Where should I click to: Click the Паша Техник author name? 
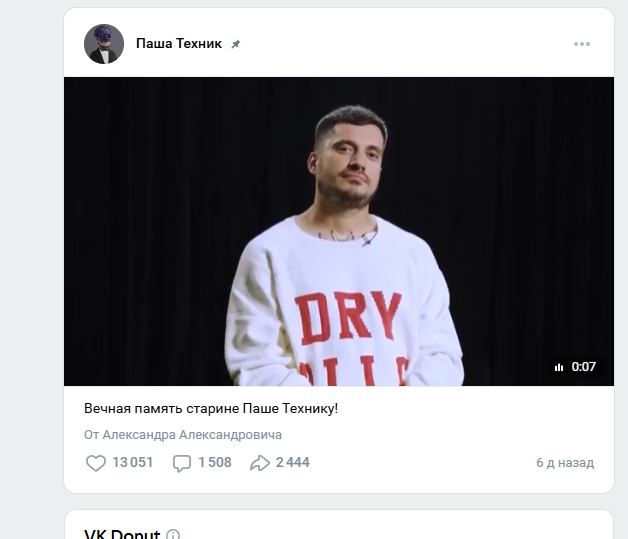coord(180,44)
